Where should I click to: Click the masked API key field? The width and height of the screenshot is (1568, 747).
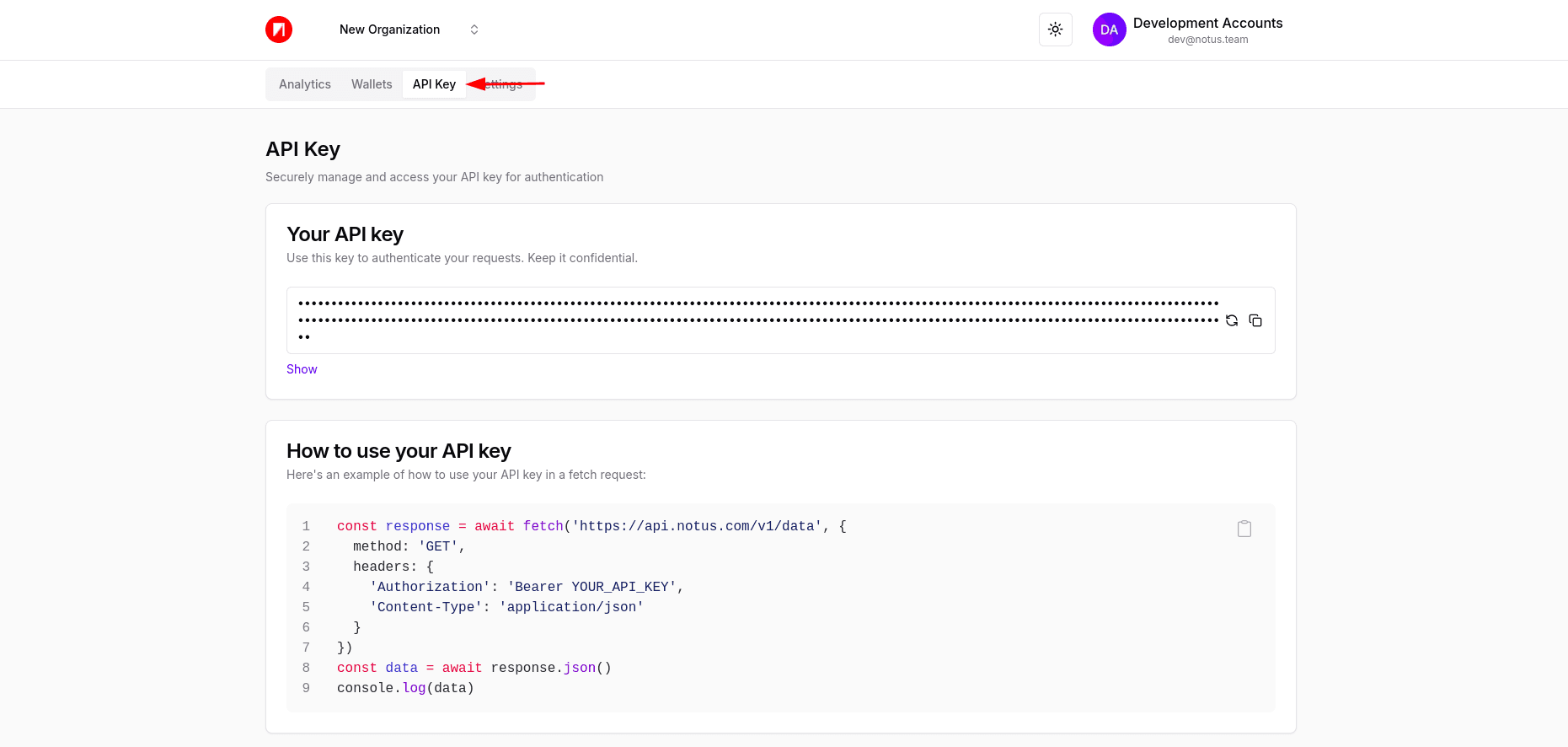coord(758,320)
